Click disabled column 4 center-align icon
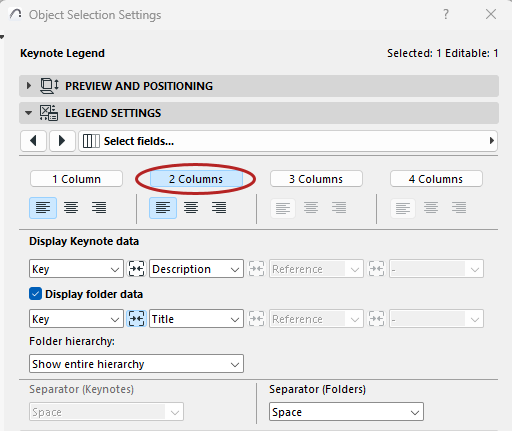 pos(431,208)
